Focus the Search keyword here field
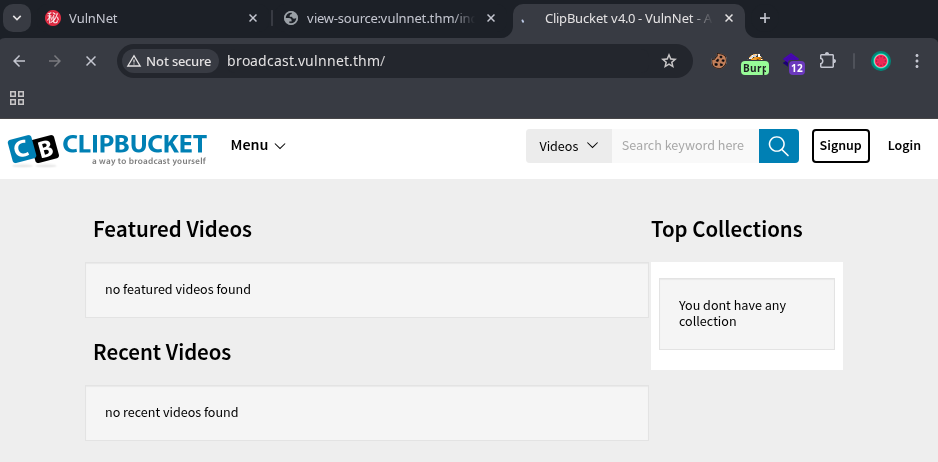 (x=684, y=146)
